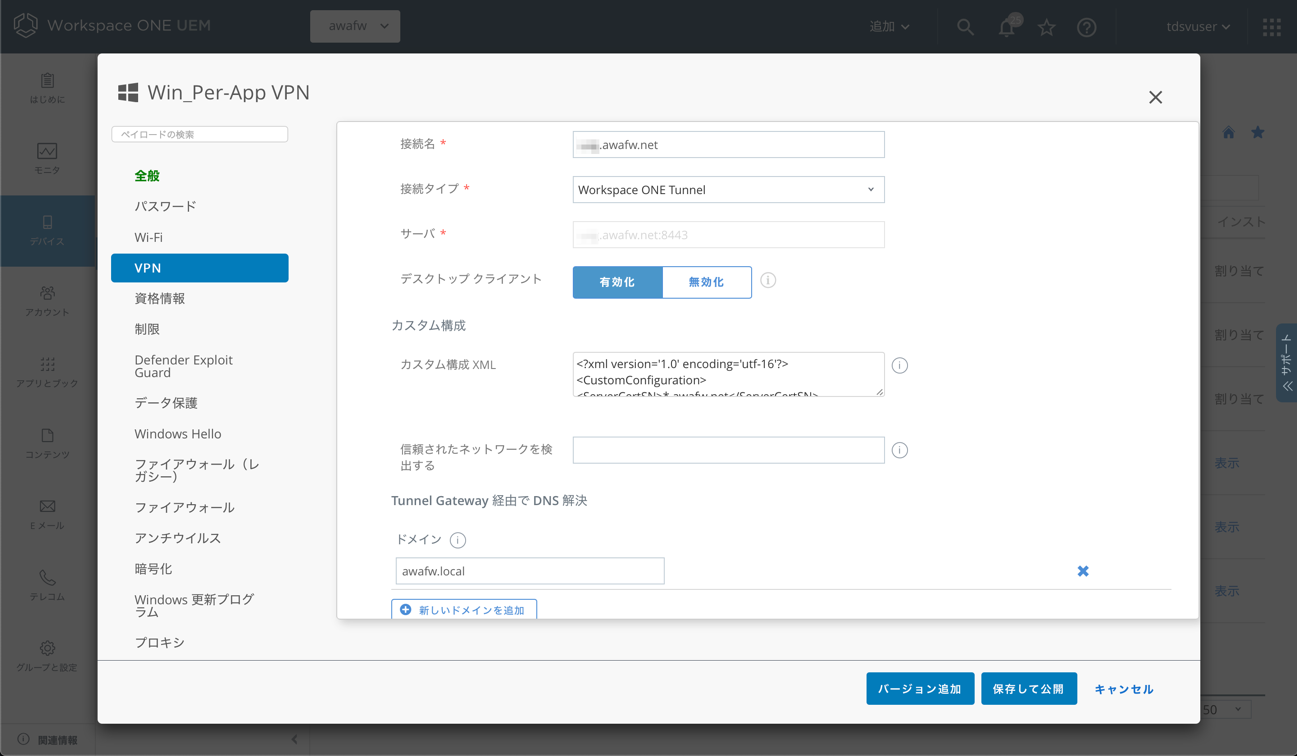The height and width of the screenshot is (756, 1297).
Task: Click info icon next to デスクトップ クライアント
Action: pyautogui.click(x=768, y=280)
